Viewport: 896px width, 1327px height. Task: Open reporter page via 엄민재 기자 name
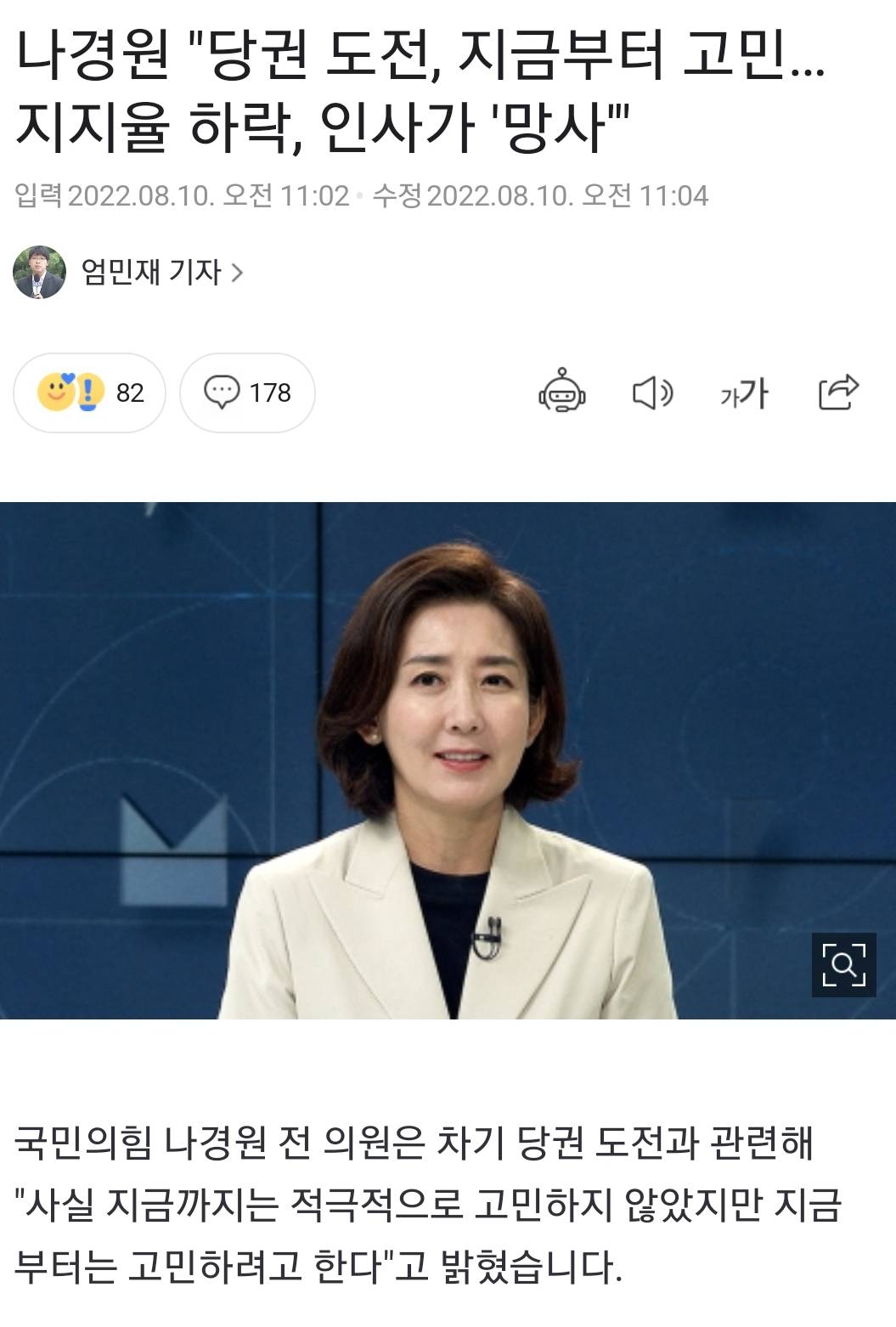(x=151, y=272)
